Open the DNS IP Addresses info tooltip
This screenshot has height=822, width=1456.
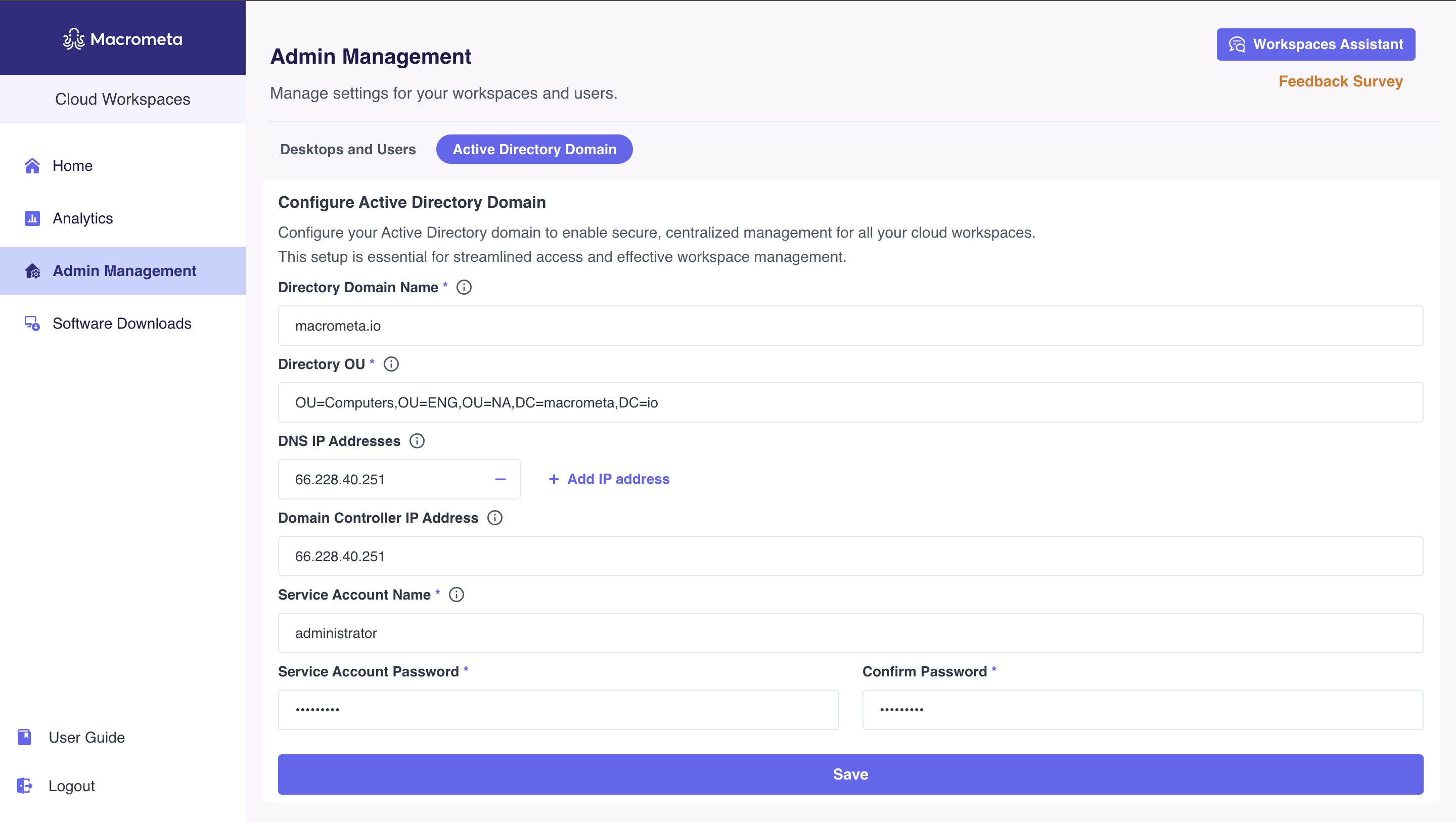pos(417,441)
